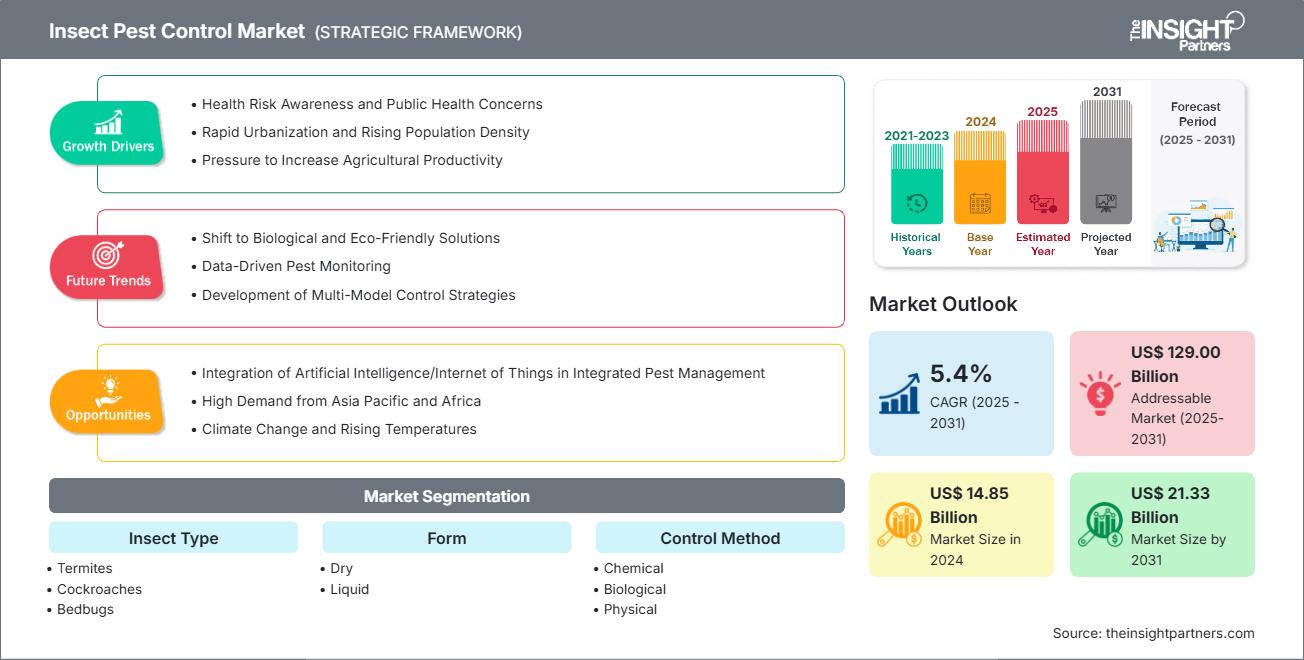Click the Market Size in 2024 magnifier icon

pyautogui.click(x=899, y=524)
